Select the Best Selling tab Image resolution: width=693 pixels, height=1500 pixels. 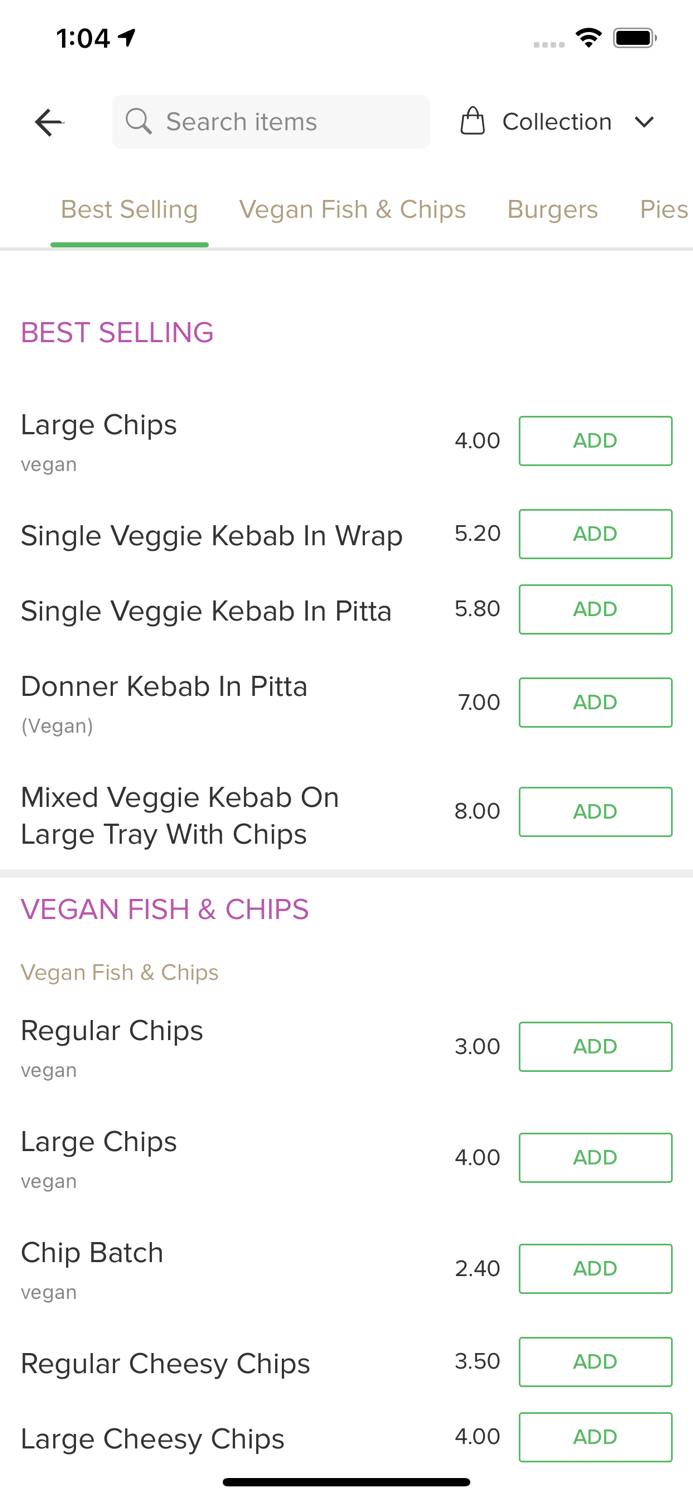pos(129,209)
